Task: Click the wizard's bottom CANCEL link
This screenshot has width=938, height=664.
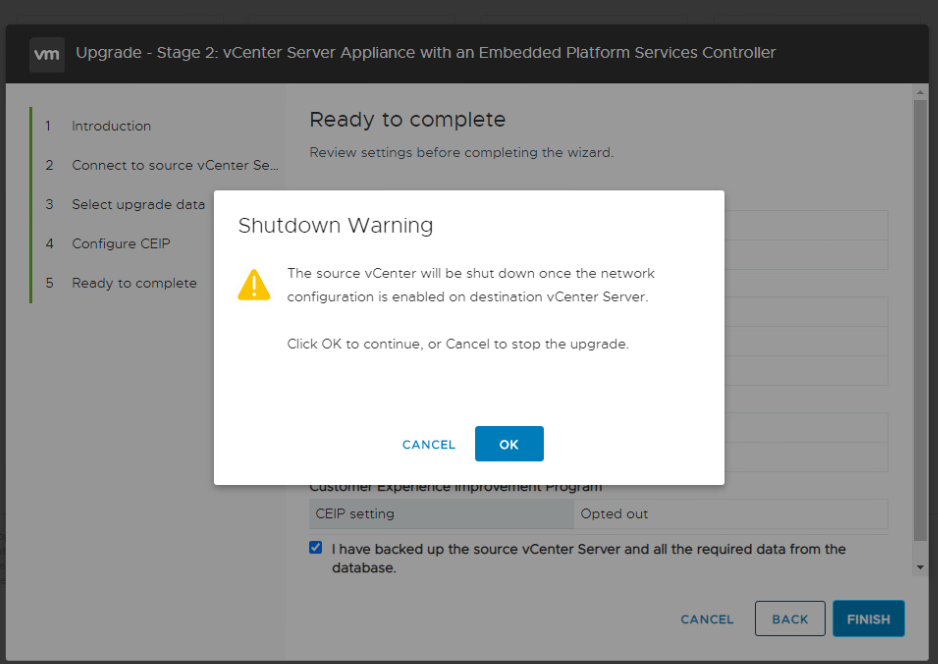Action: tap(706, 619)
